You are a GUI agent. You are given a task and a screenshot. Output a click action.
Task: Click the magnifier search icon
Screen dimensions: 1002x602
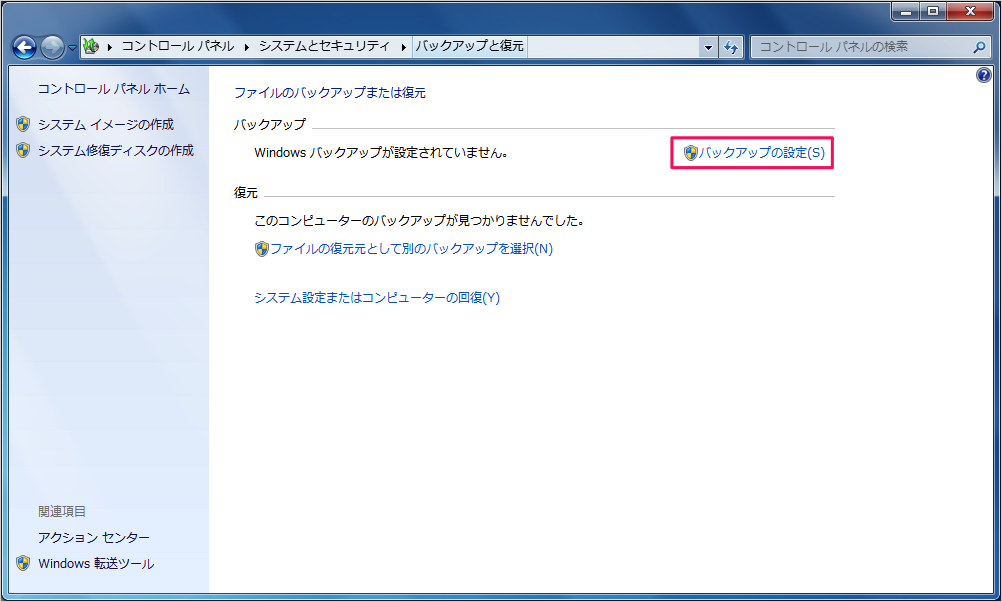coord(979,47)
